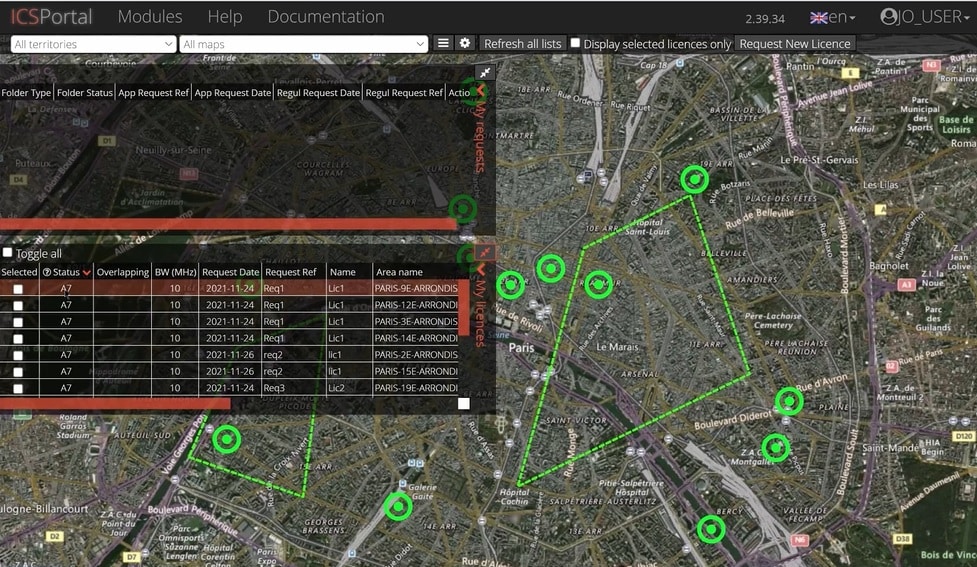Sort licences by Overlapping column header
This screenshot has width=977, height=567.
click(123, 272)
